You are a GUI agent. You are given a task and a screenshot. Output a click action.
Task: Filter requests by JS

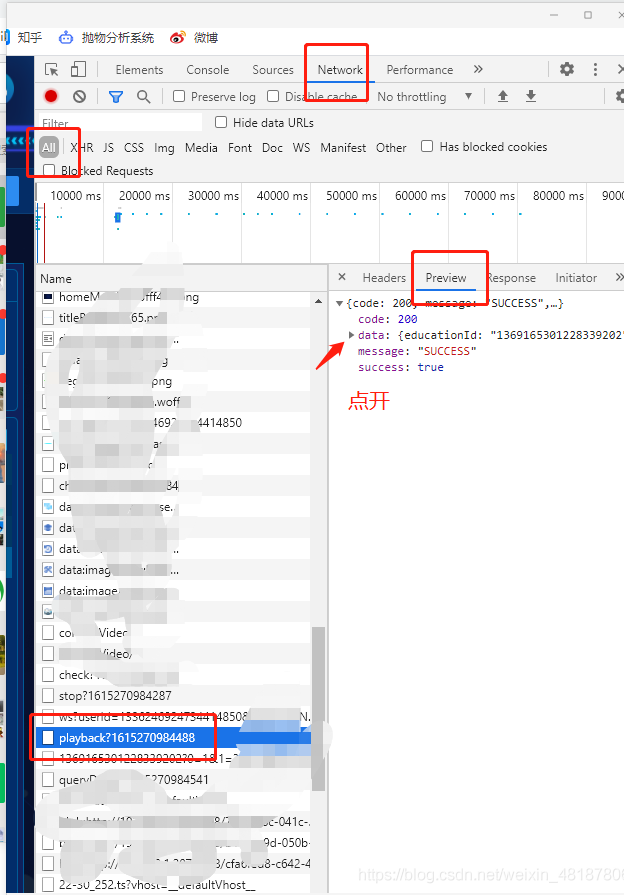coord(108,148)
